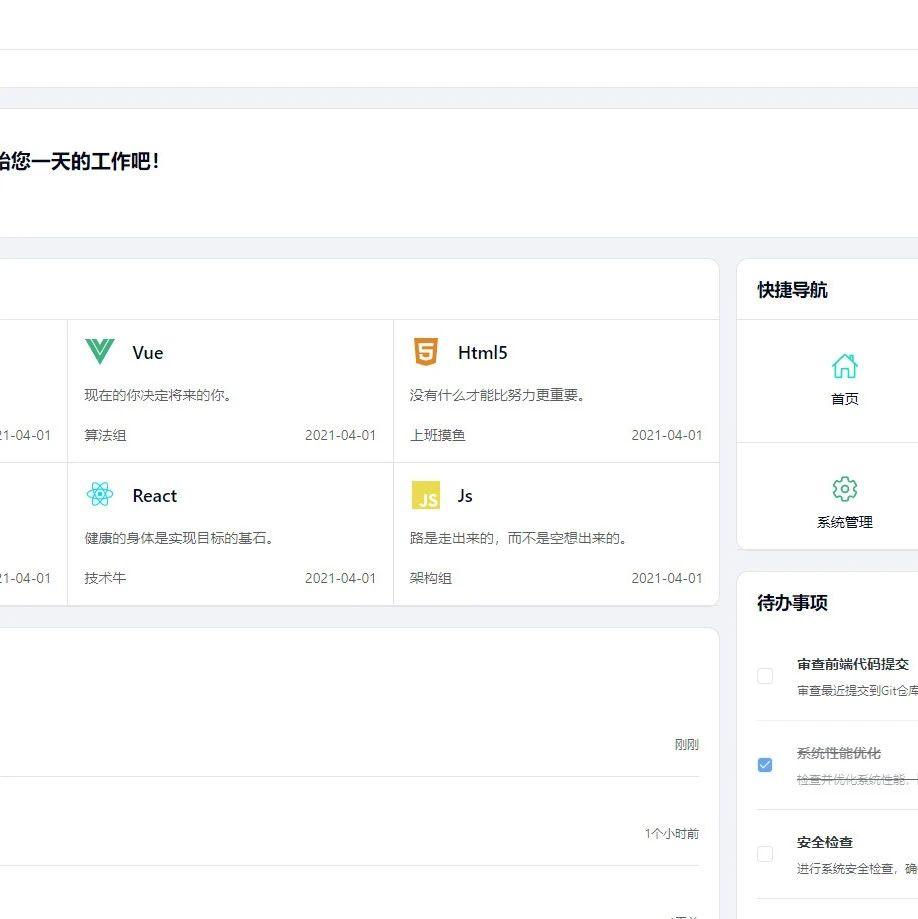918x919 pixels.
Task: Open the 系统管理 gear icon
Action: click(845, 489)
